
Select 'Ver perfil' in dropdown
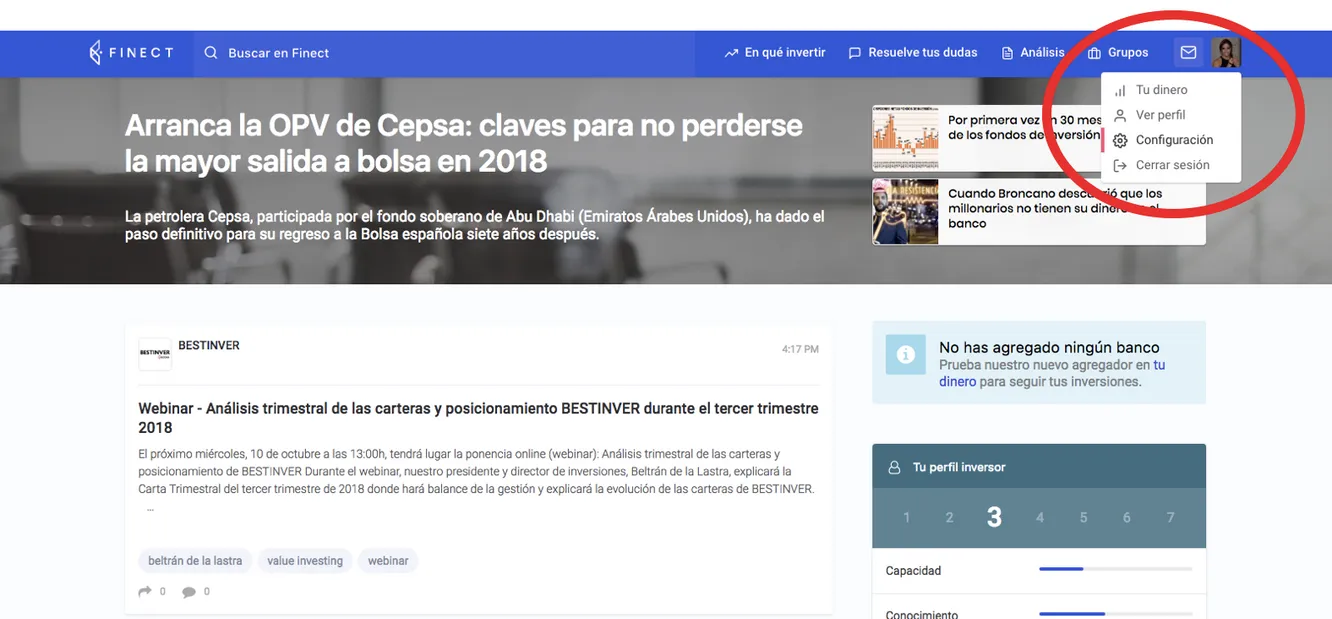[1160, 115]
